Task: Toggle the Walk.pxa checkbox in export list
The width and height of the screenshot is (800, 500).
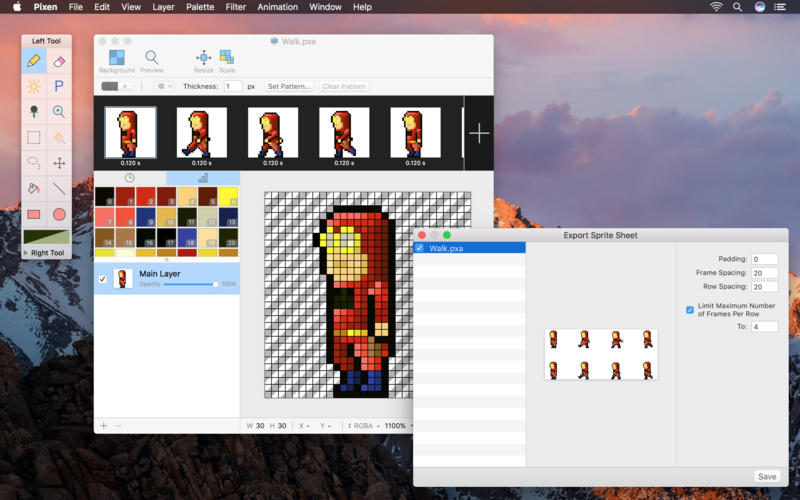Action: point(420,248)
